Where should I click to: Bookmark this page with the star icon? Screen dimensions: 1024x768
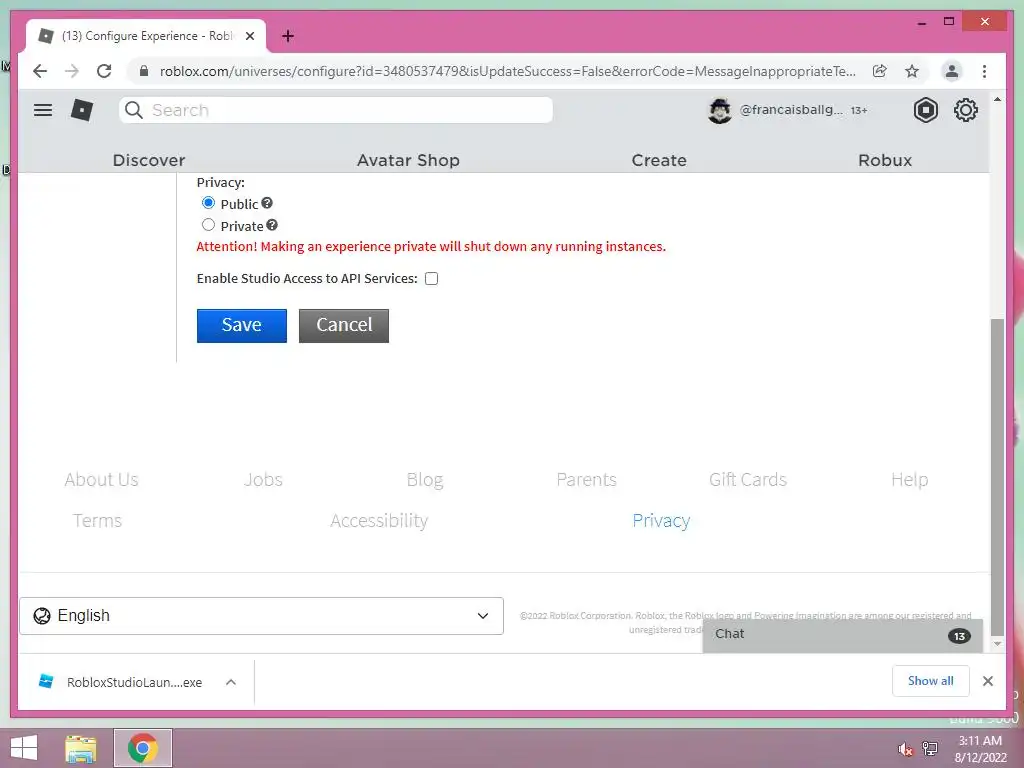coord(912,71)
